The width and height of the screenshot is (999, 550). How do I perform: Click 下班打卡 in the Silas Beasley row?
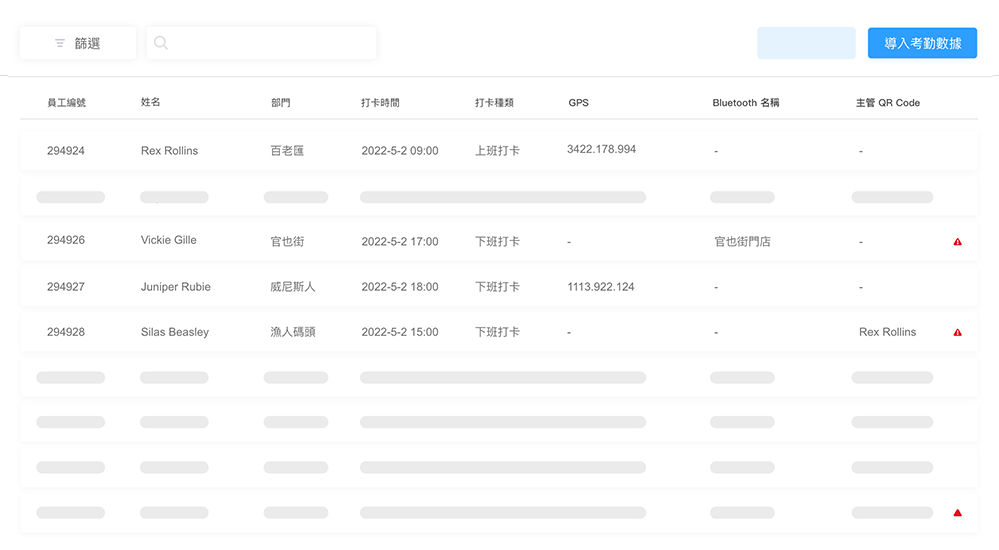point(497,332)
